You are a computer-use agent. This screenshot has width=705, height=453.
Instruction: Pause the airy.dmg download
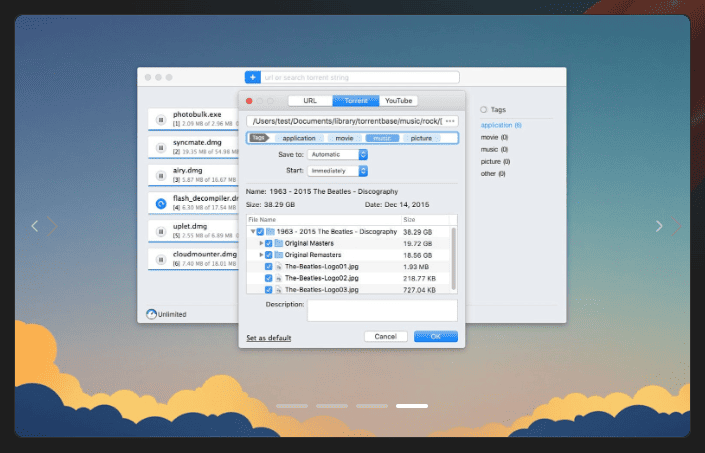tap(161, 175)
